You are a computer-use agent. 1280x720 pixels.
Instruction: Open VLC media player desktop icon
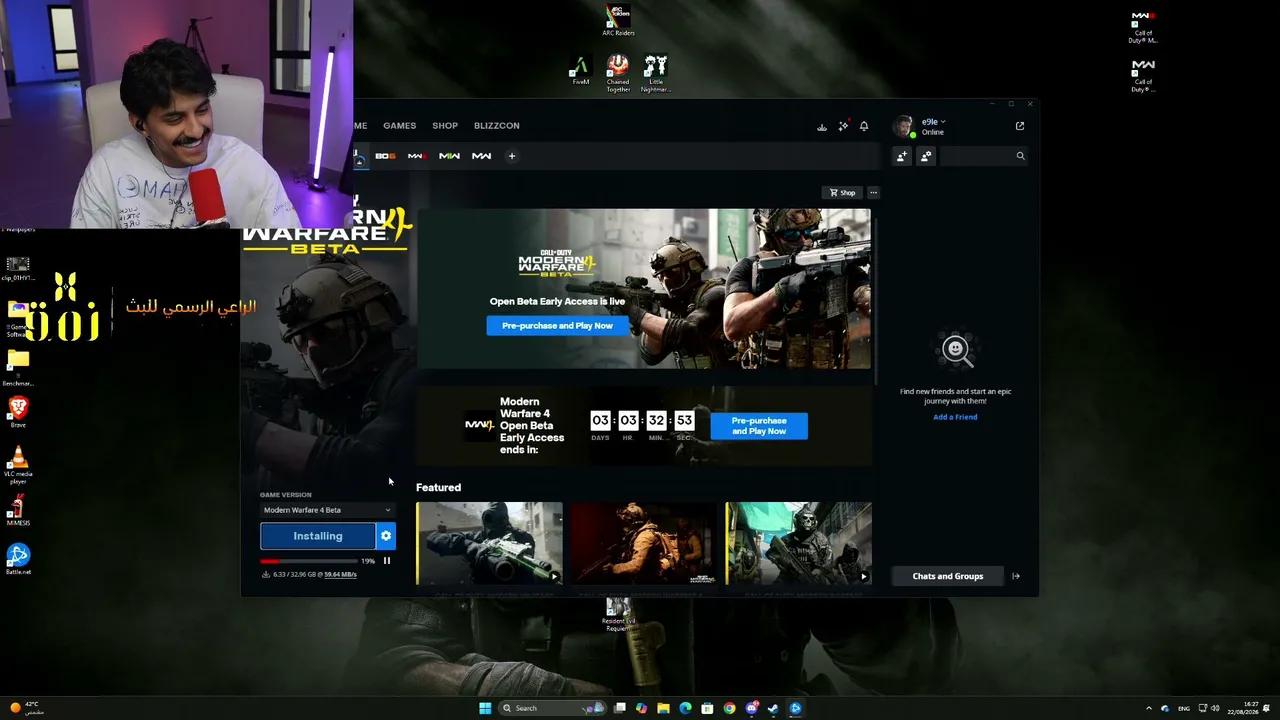click(x=18, y=466)
